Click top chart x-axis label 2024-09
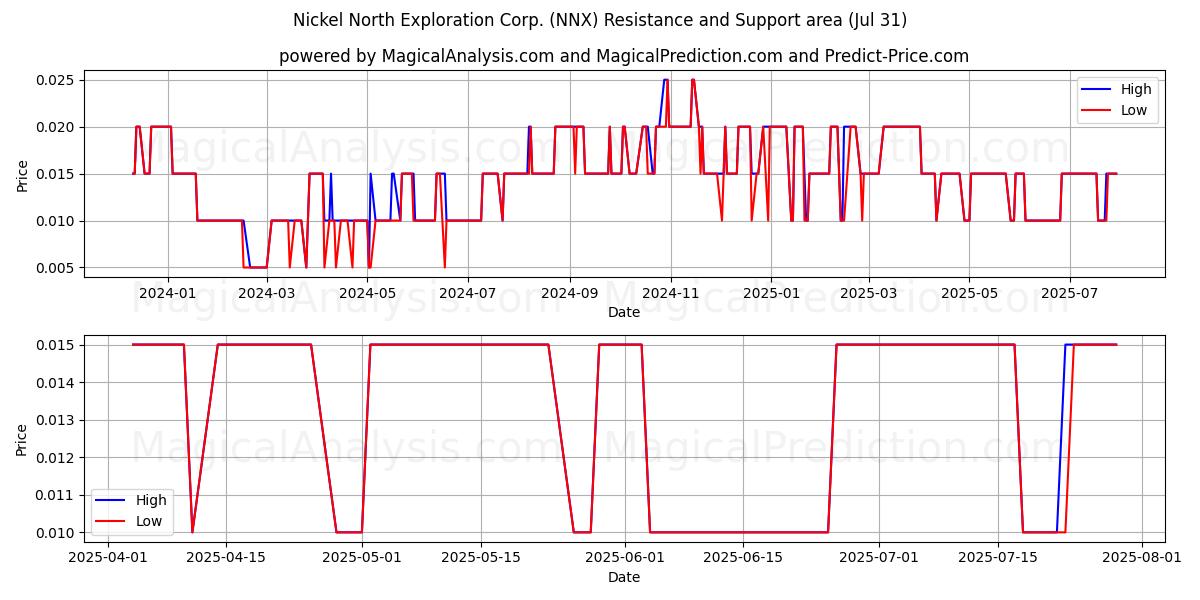 570,293
